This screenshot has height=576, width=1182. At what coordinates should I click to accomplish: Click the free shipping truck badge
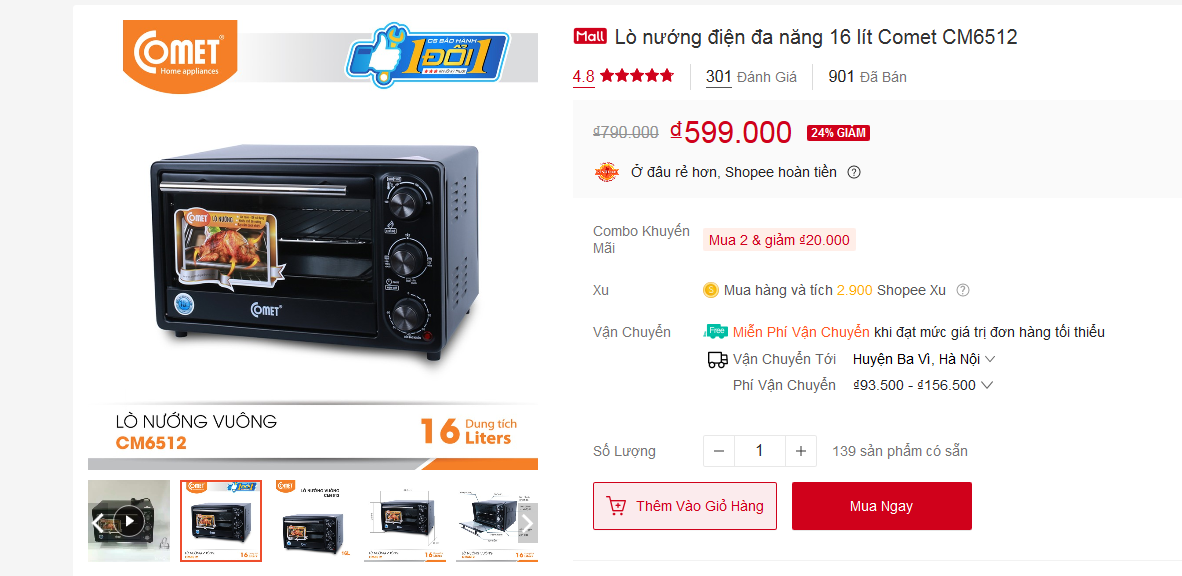coord(715,332)
